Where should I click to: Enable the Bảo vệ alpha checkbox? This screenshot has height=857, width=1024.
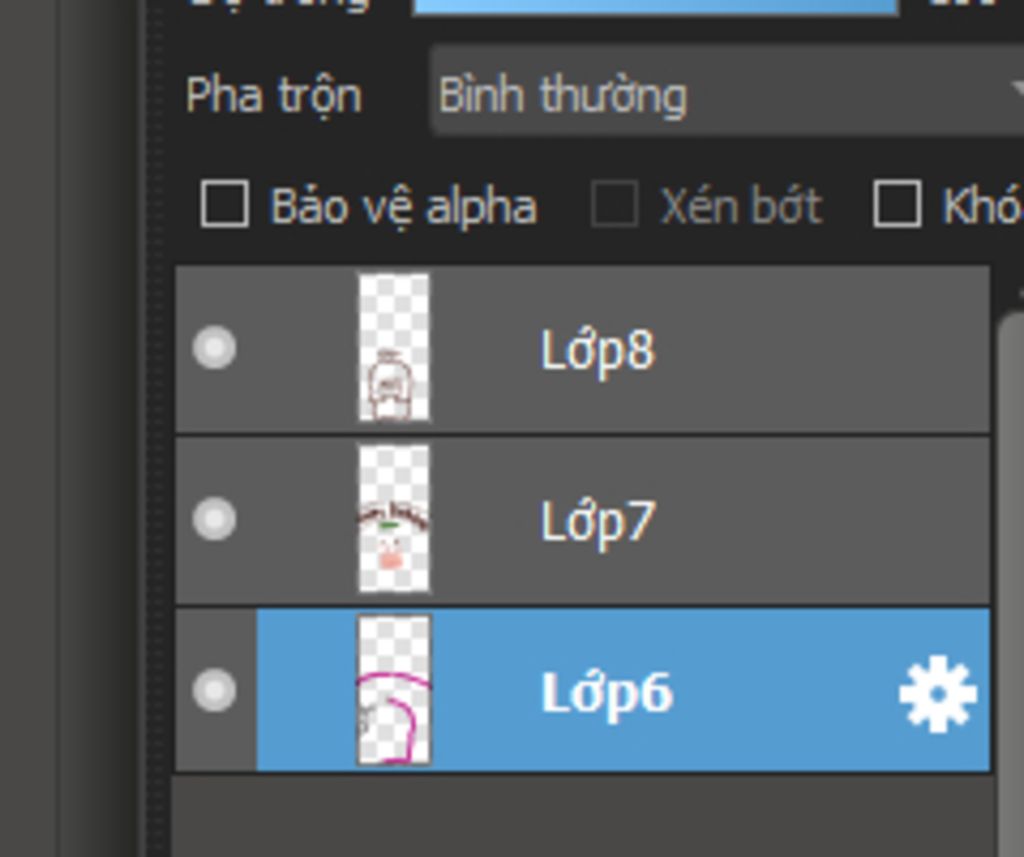[225, 204]
